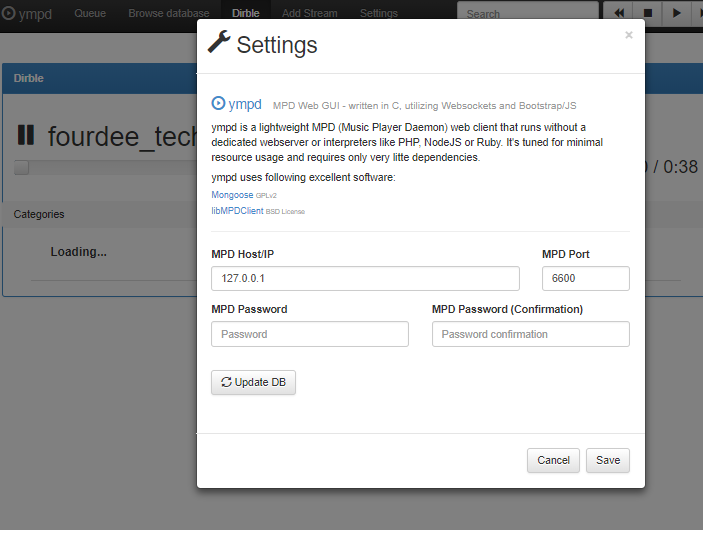Click the ympd link in Settings dialog
Screen dimensions: 703x534
[236, 104]
